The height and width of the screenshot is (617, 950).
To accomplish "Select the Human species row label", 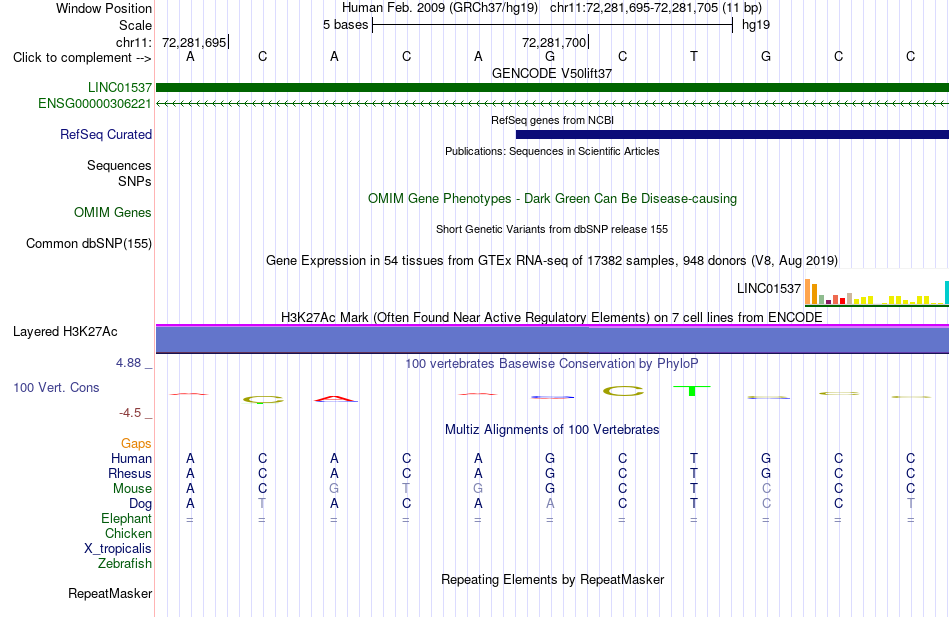I will coord(131,458).
